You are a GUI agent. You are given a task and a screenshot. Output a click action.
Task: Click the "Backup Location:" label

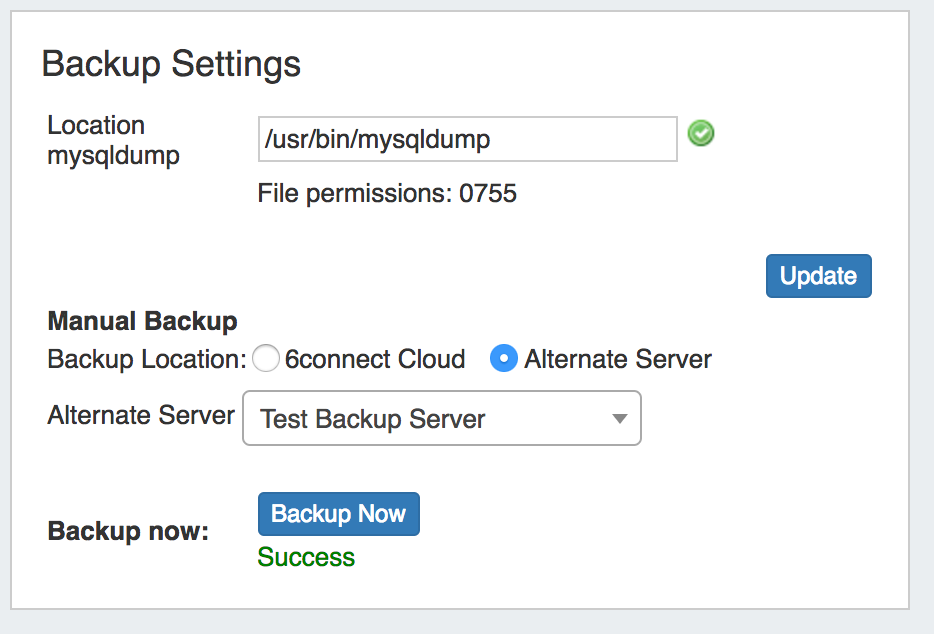click(x=146, y=359)
